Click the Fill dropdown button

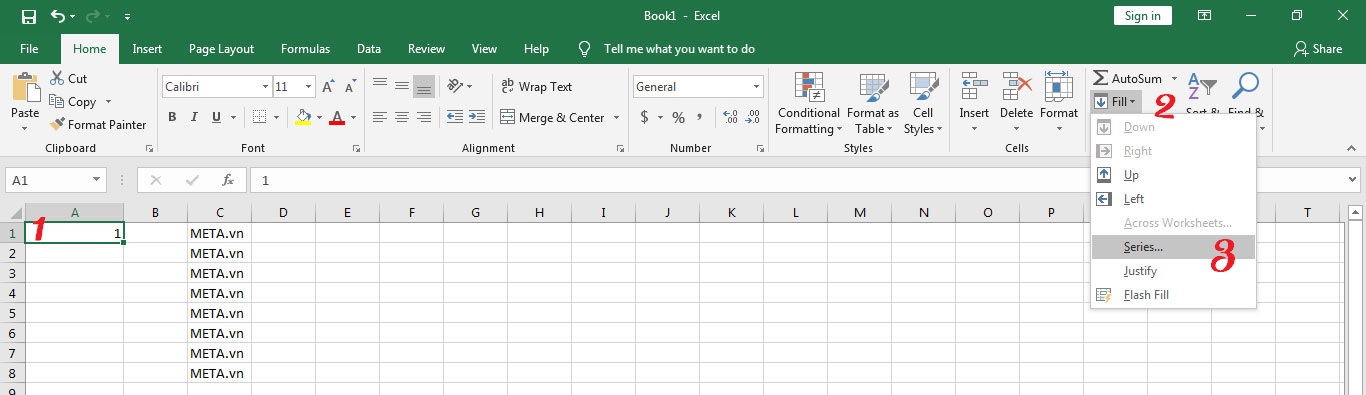pos(1115,102)
